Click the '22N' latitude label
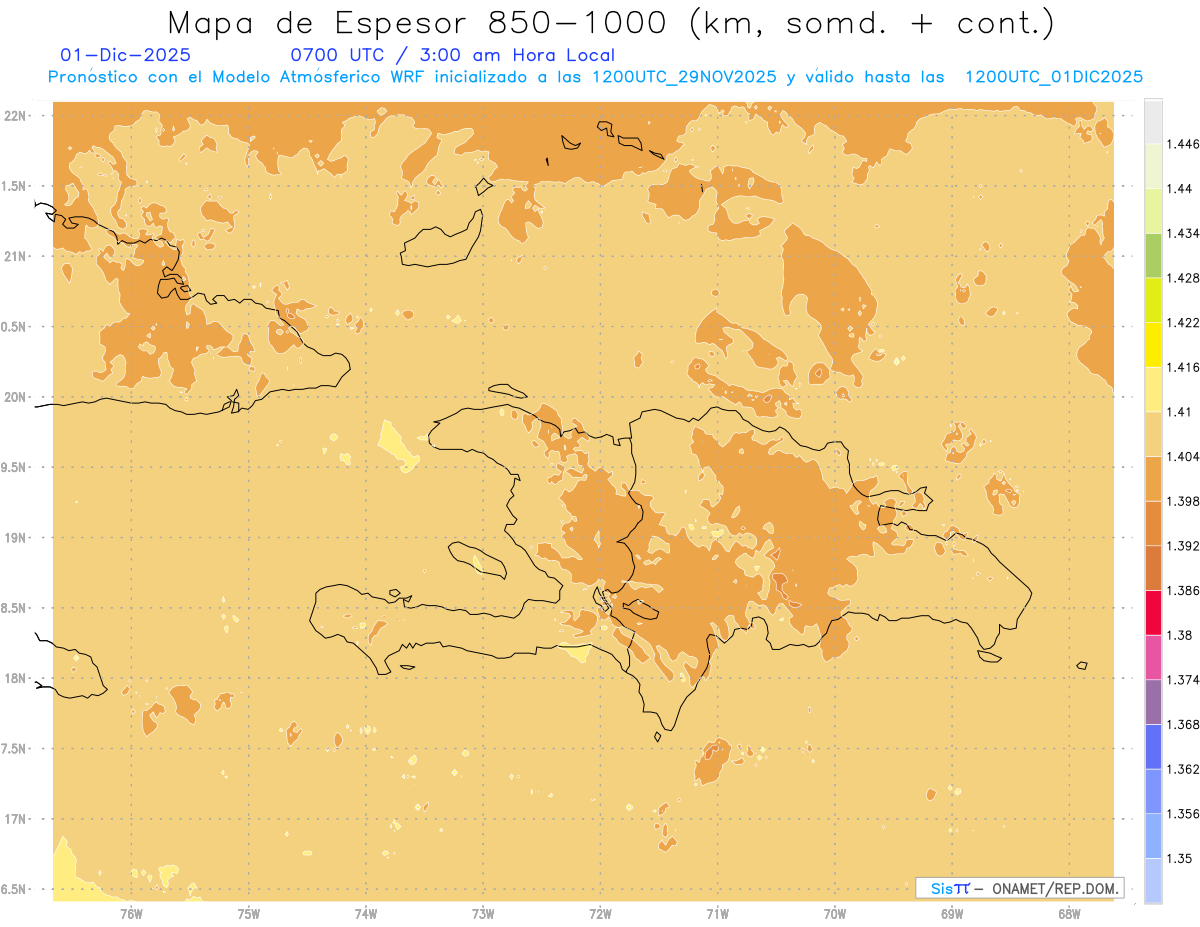The image size is (1200, 927). coord(16,116)
